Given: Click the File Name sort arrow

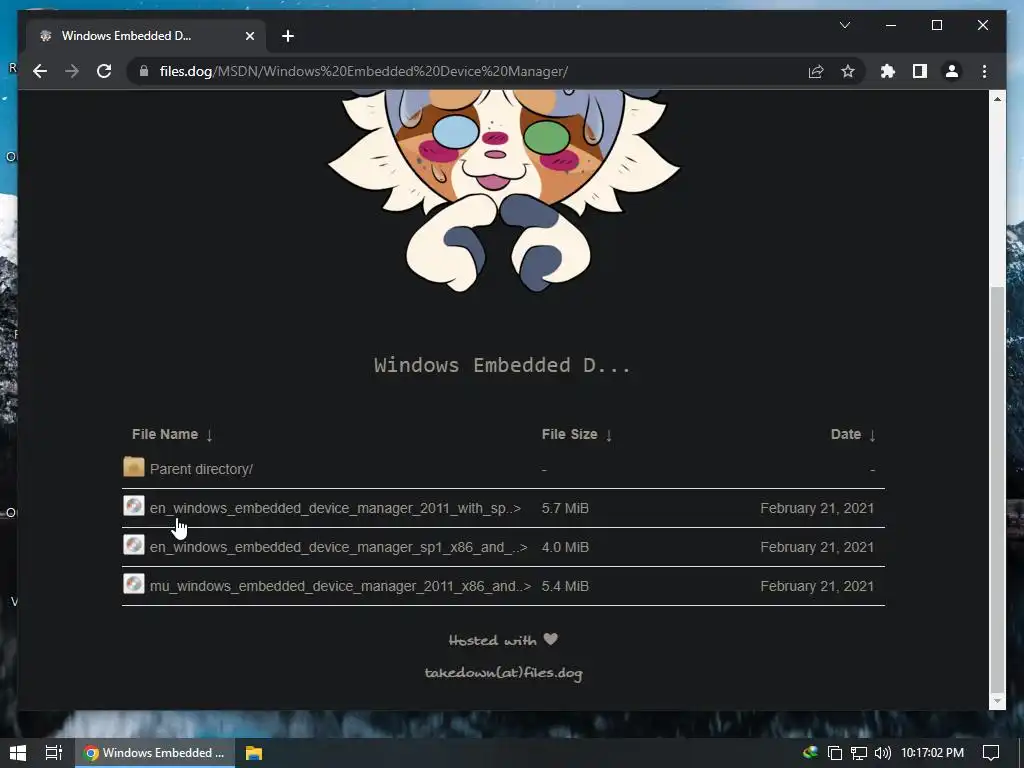Looking at the screenshot, I should pos(209,435).
